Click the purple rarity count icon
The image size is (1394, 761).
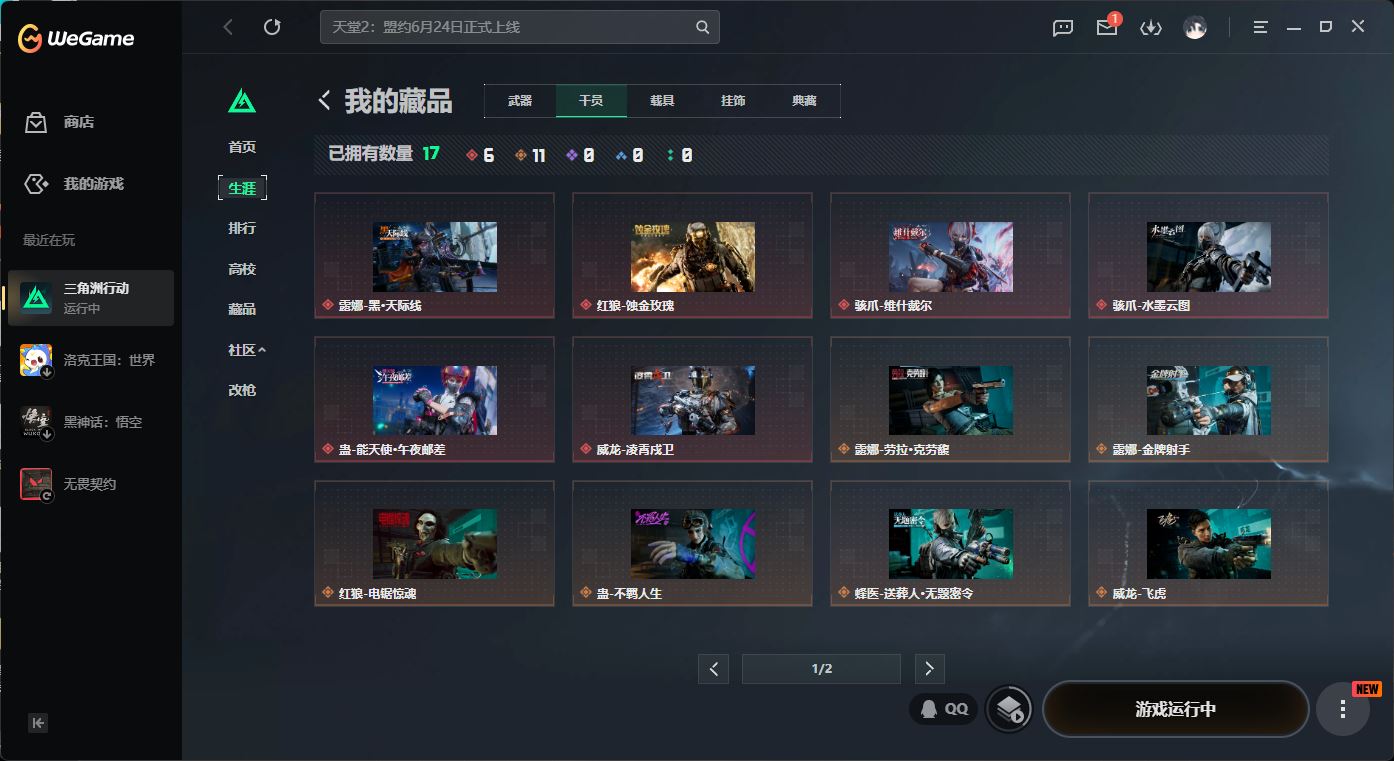(572, 155)
